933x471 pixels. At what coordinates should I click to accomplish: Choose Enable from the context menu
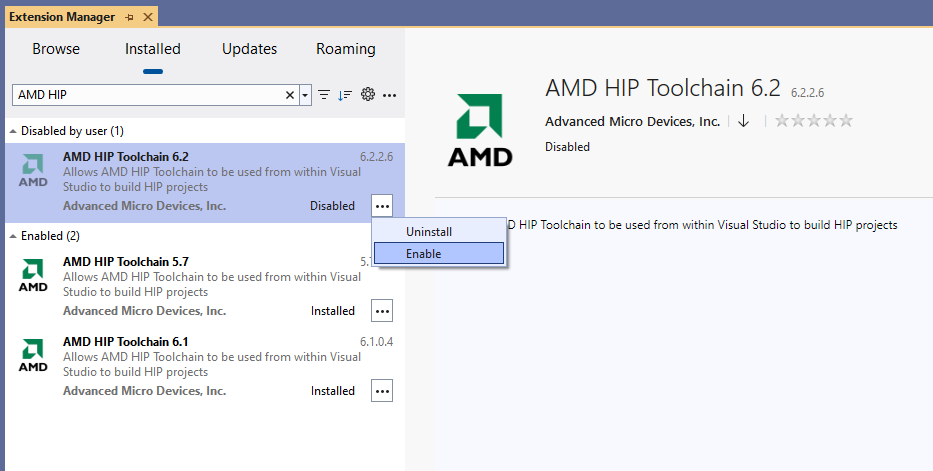[438, 254]
